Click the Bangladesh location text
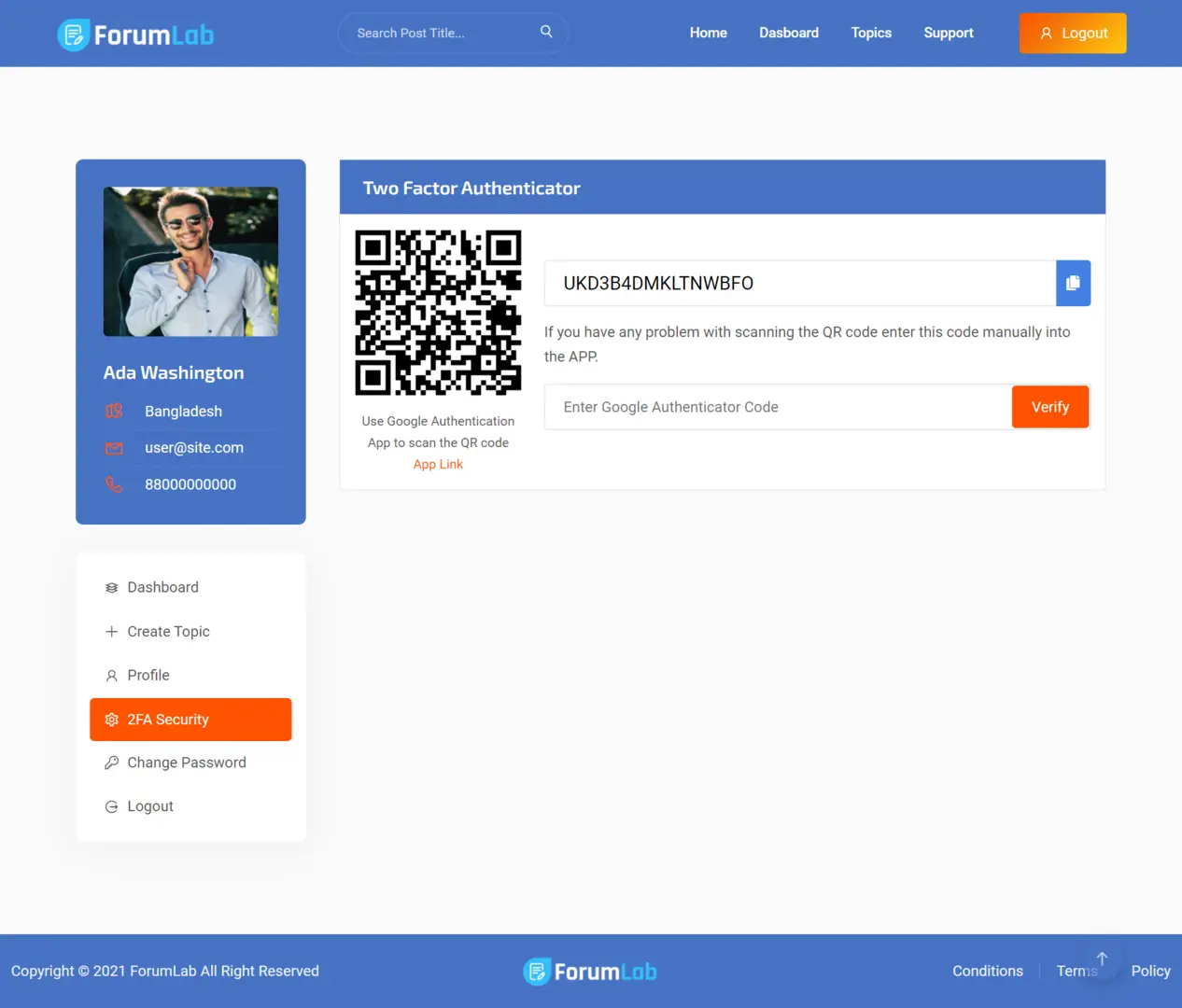This screenshot has width=1182, height=1008. tap(183, 412)
